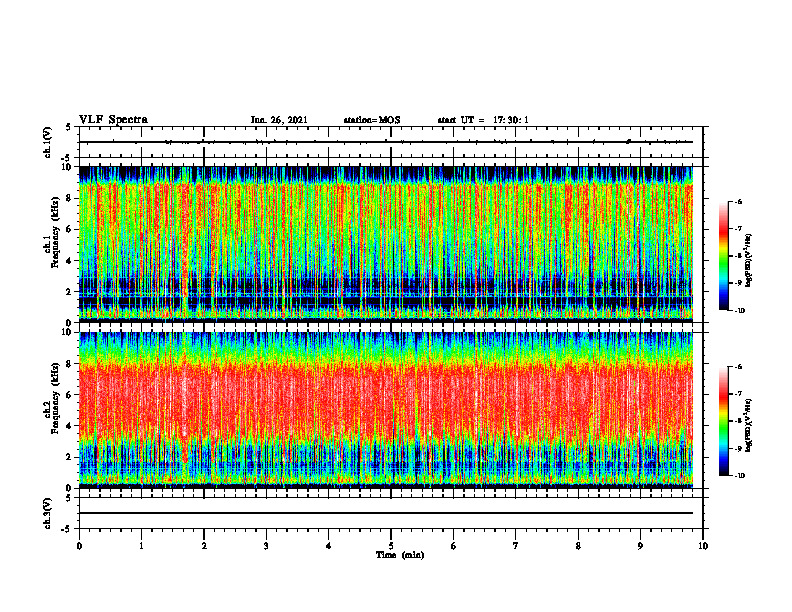Click the "8" kHz tick of ch.1 frequency axis
Screen dimensions: 792x612
pyautogui.click(x=70, y=198)
